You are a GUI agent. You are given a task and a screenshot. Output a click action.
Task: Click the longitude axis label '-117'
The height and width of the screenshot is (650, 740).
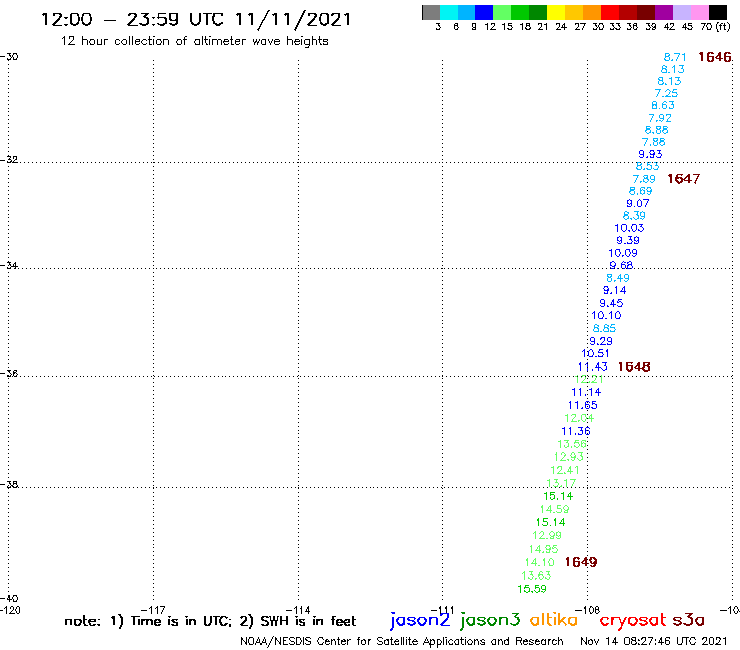click(x=153, y=610)
